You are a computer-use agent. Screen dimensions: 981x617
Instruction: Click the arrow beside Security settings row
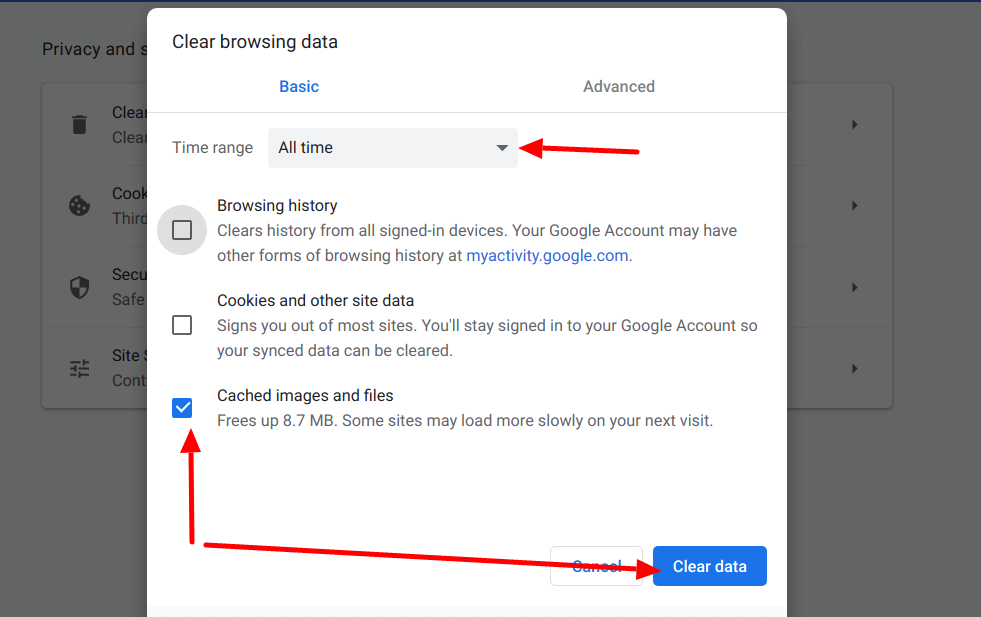click(x=855, y=287)
